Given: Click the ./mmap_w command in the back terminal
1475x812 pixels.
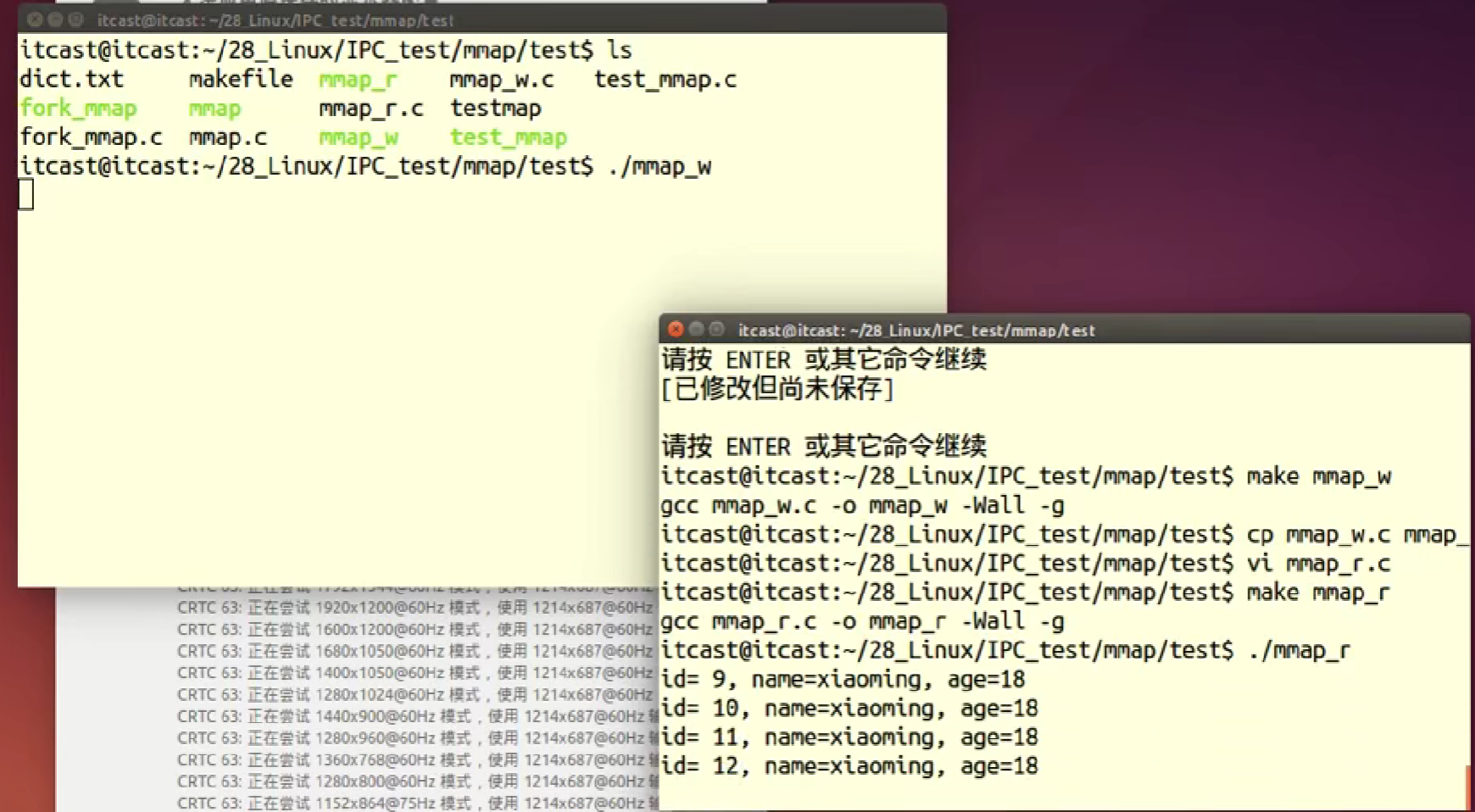Looking at the screenshot, I should pyautogui.click(x=660, y=167).
